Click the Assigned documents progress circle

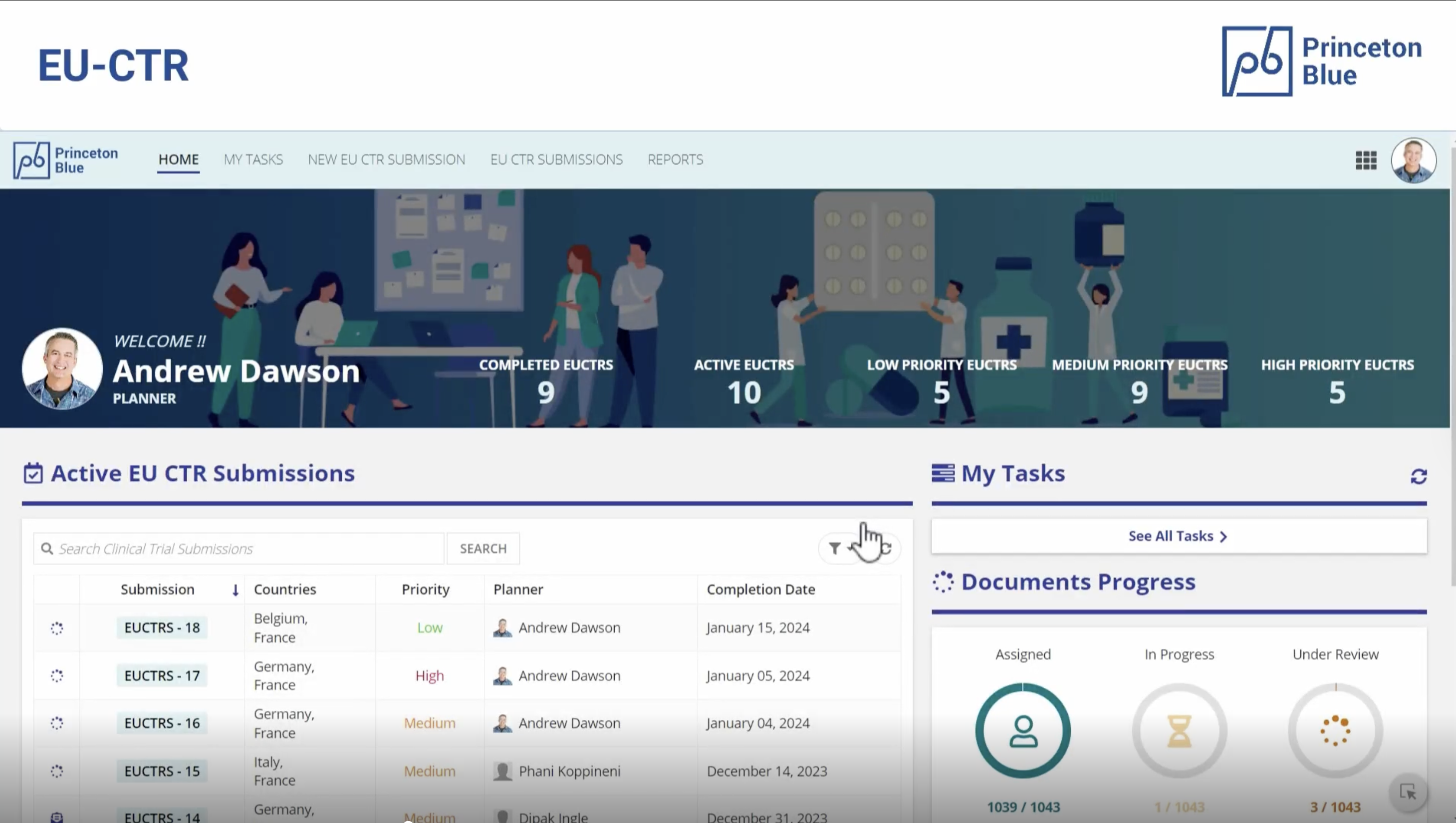pyautogui.click(x=1022, y=730)
